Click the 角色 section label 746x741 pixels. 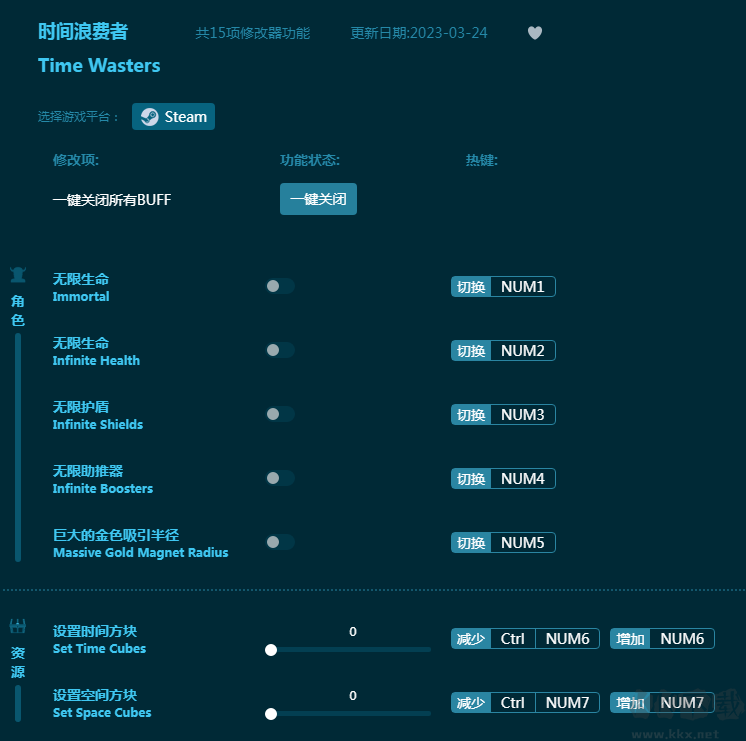18,310
